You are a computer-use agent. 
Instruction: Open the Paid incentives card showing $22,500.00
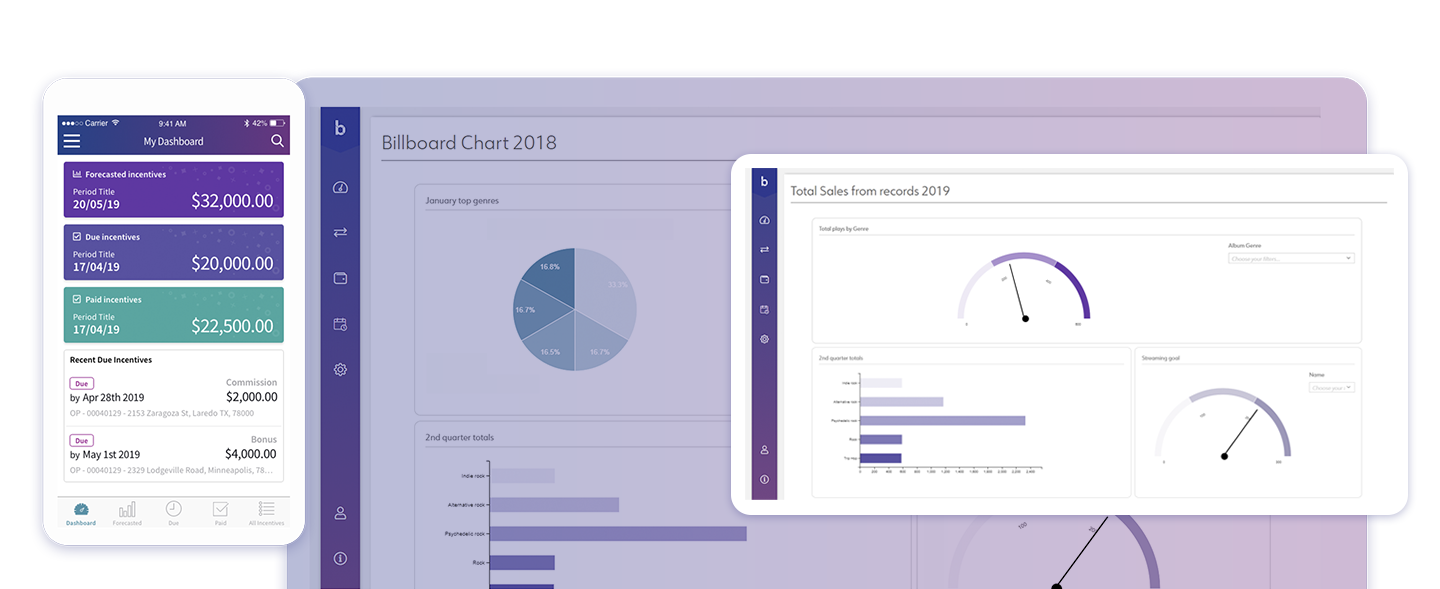tap(173, 315)
